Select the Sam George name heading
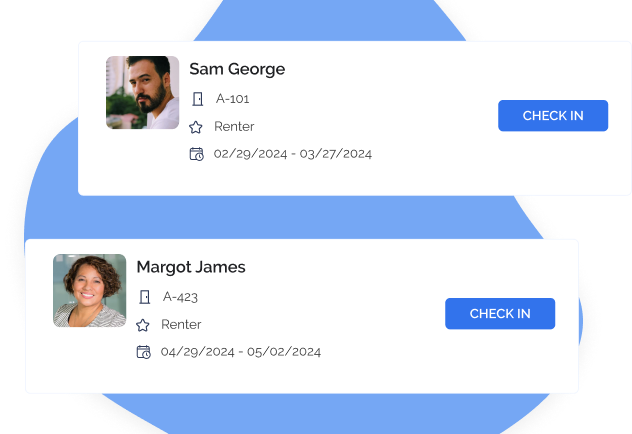This screenshot has height=434, width=632. tap(237, 69)
